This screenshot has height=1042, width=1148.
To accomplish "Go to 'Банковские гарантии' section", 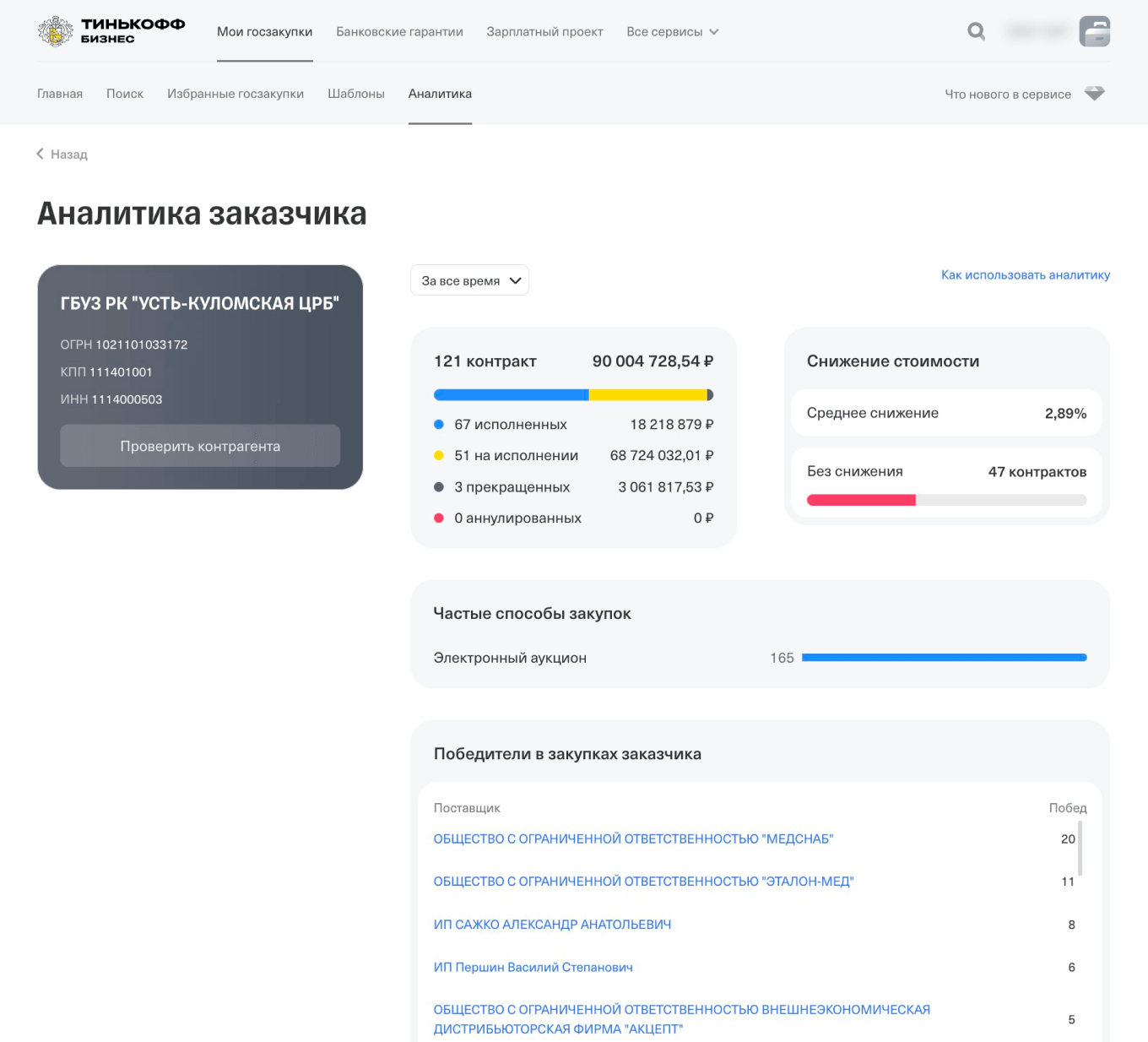I will (399, 31).
